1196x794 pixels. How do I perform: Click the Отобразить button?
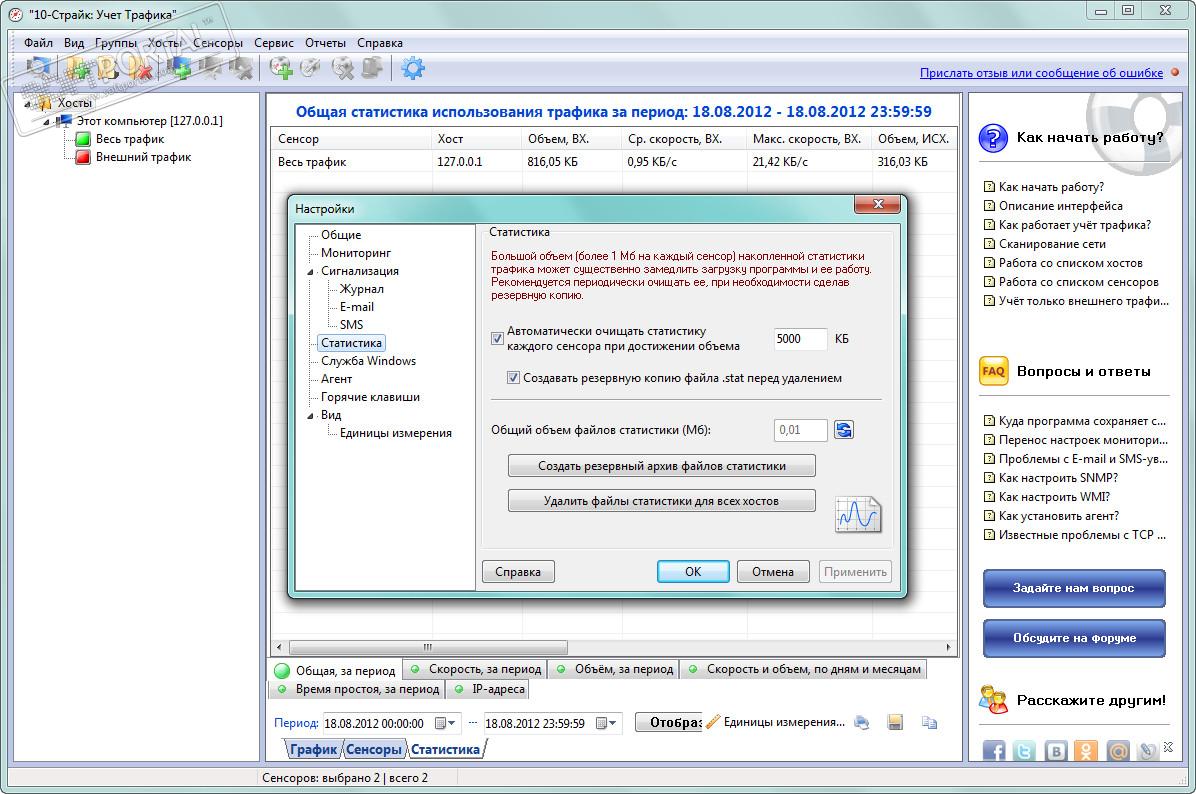tap(668, 722)
